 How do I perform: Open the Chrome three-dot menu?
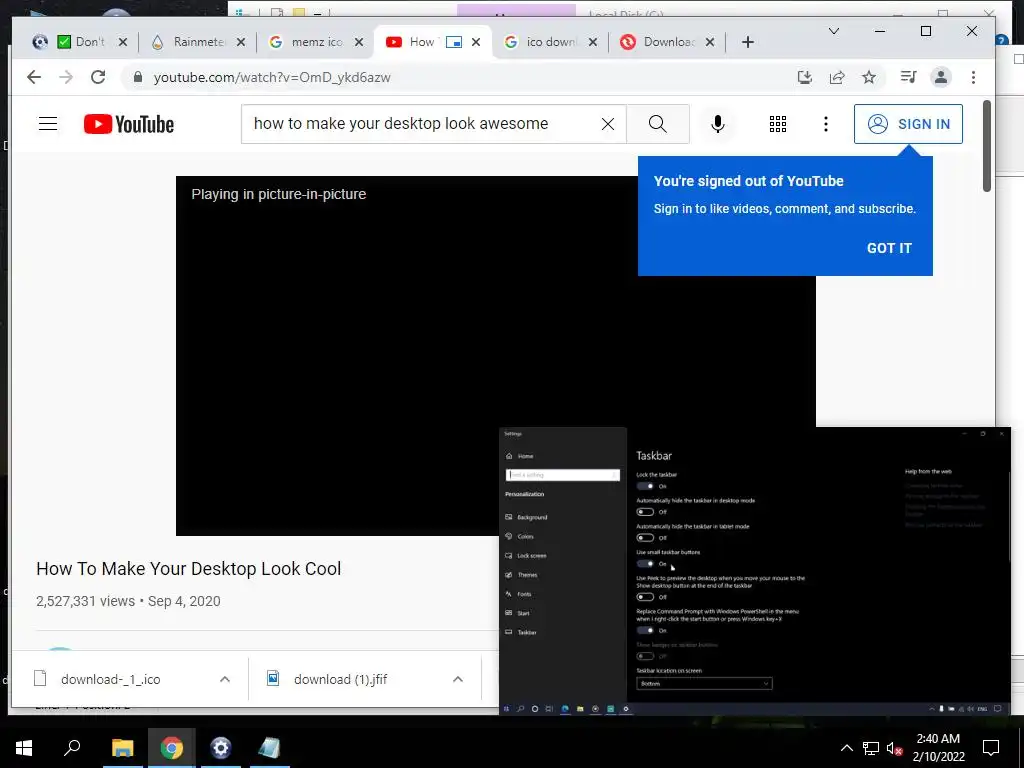pos(973,77)
